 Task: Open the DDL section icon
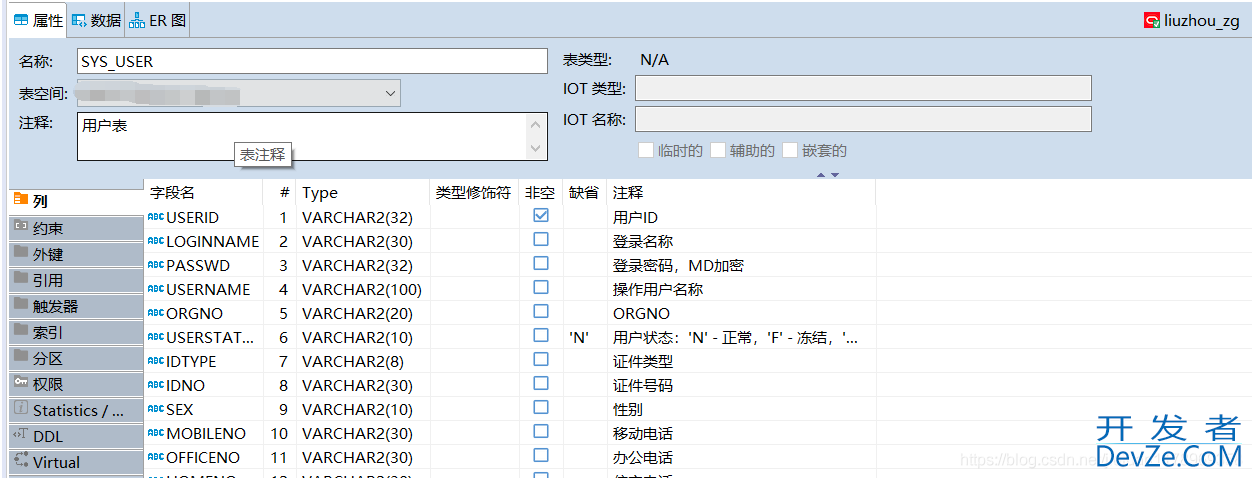[x=20, y=435]
